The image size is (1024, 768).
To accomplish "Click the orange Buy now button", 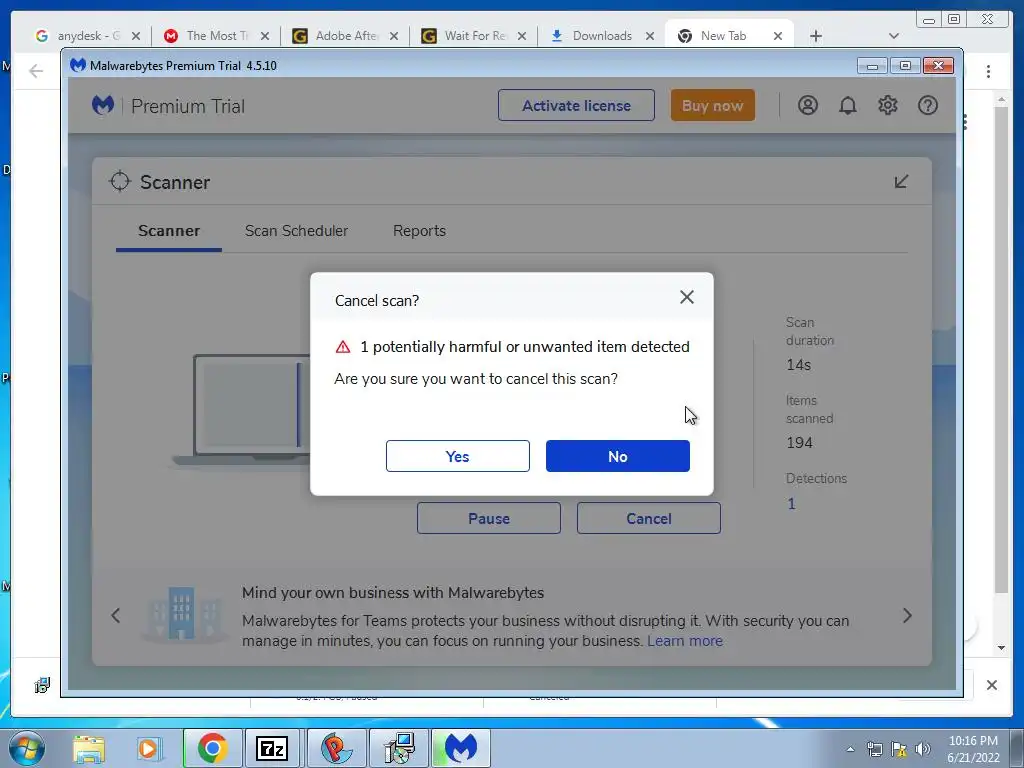I will (712, 105).
